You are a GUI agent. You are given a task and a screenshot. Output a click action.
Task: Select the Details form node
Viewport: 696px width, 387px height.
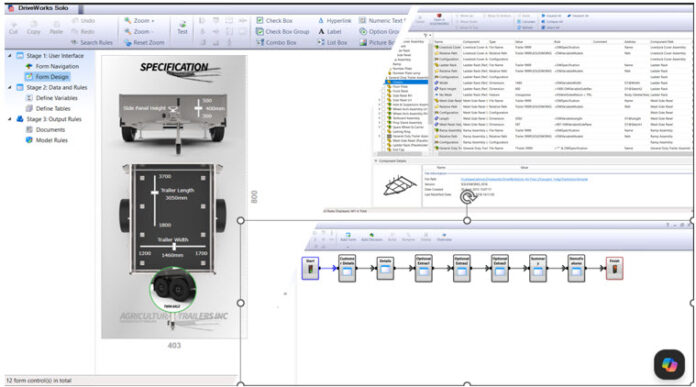[385, 269]
